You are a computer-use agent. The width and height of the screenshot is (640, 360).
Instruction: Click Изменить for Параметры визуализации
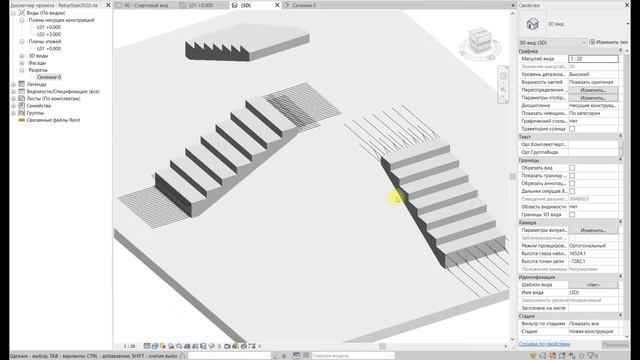(x=593, y=230)
